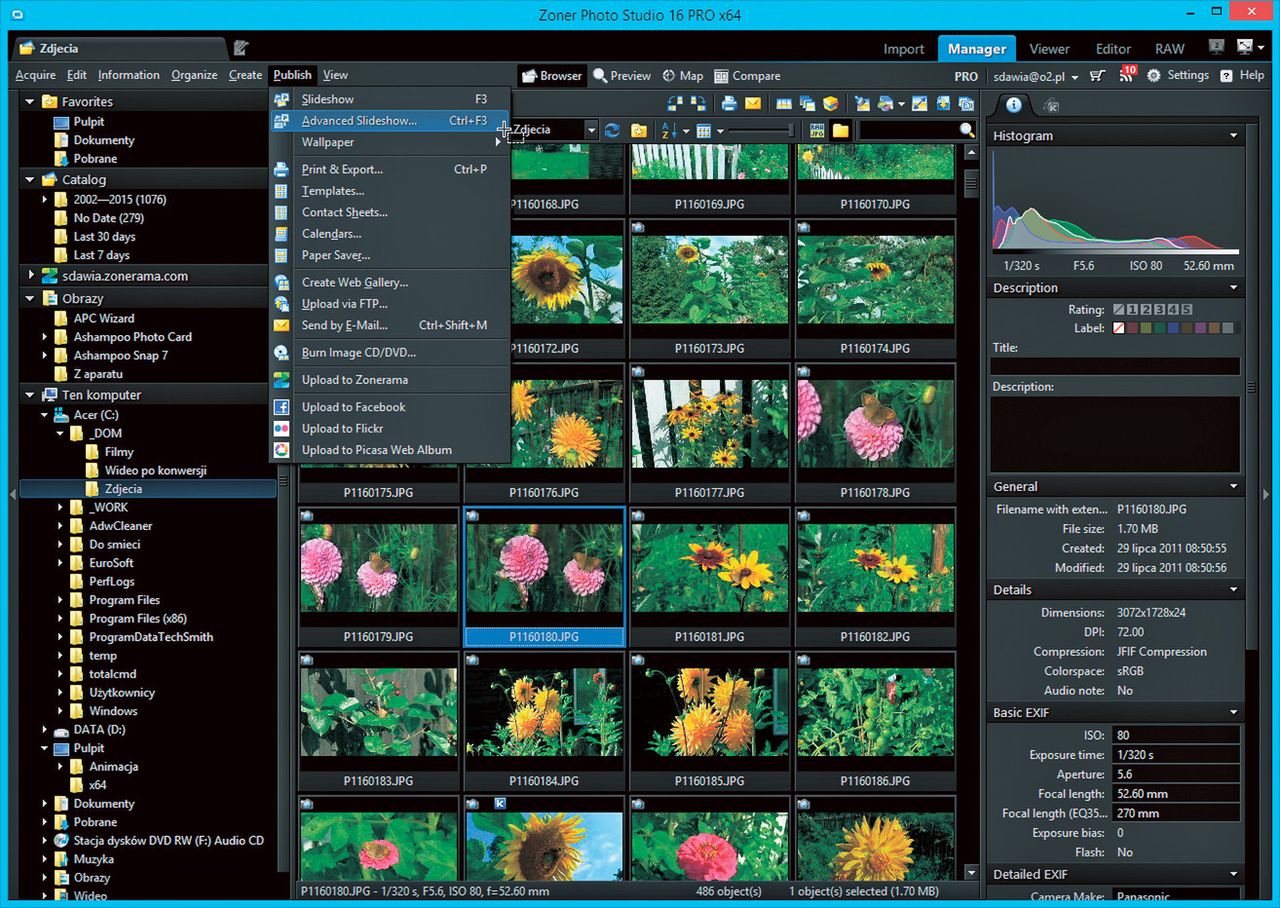The image size is (1280, 908).
Task: Choose Create Web Gallery menu entry
Action: pos(390,283)
